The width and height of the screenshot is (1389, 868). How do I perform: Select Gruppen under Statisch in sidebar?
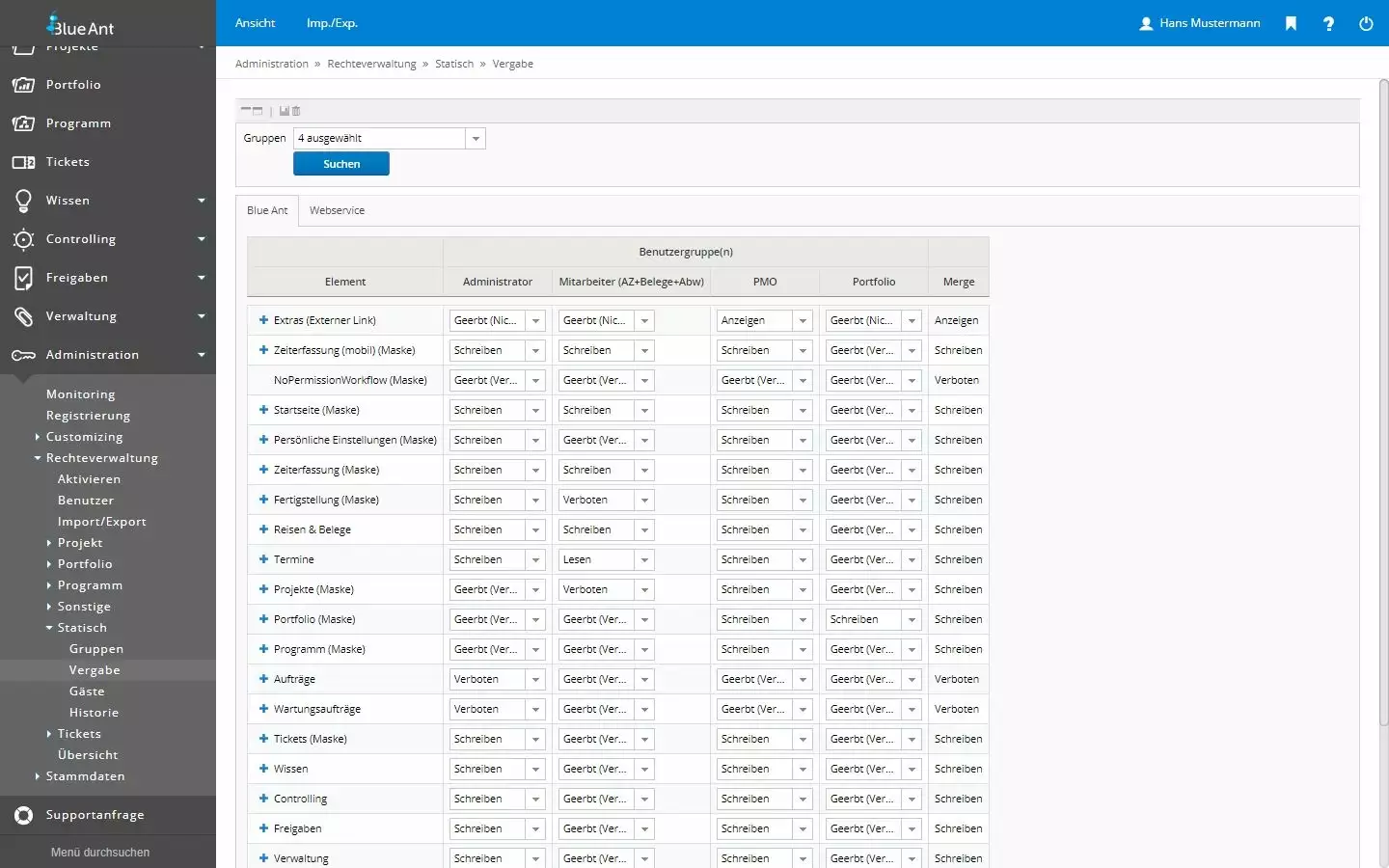pyautogui.click(x=95, y=649)
